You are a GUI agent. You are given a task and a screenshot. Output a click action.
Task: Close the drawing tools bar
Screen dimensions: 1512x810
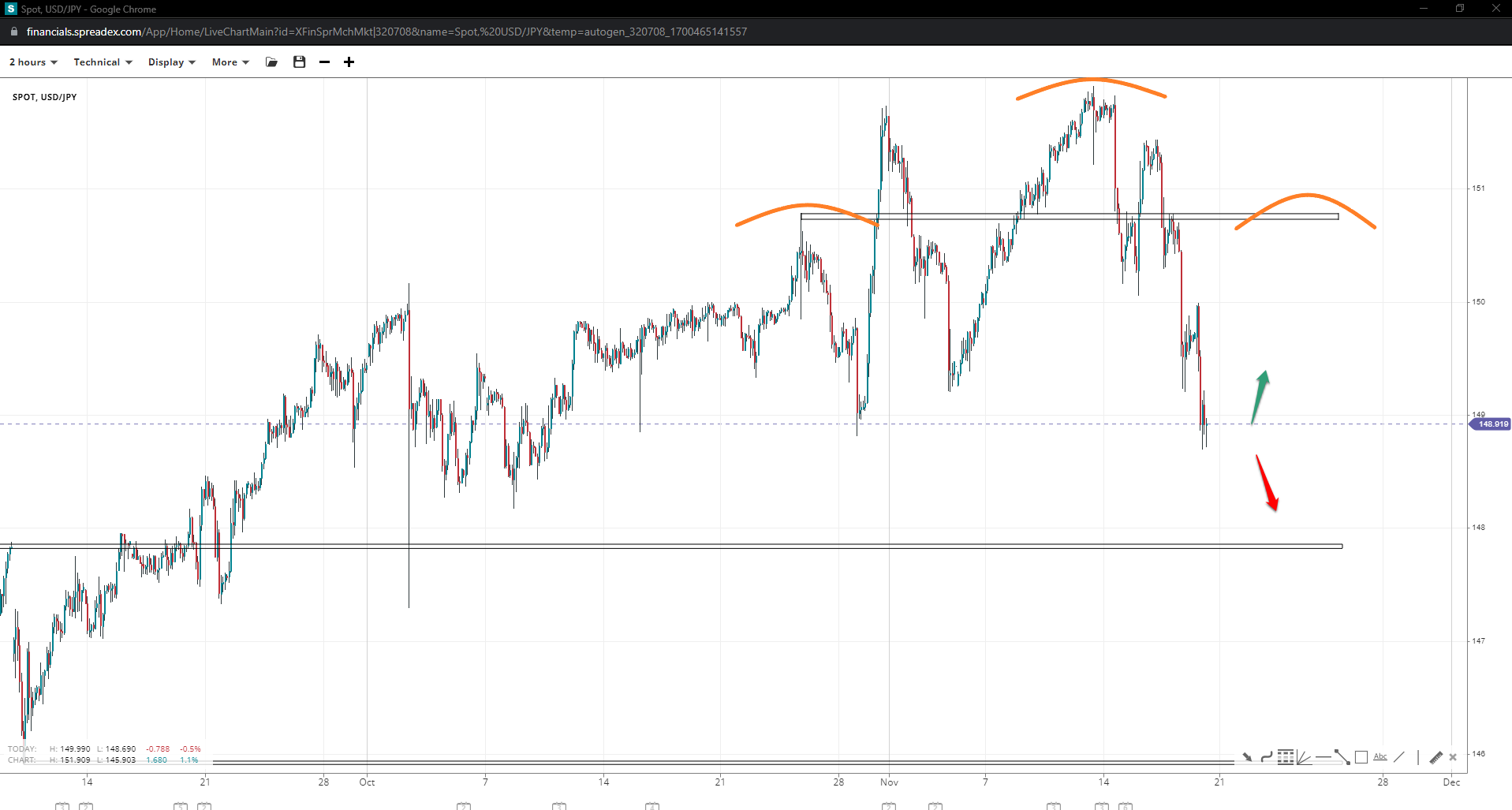pos(1453,757)
